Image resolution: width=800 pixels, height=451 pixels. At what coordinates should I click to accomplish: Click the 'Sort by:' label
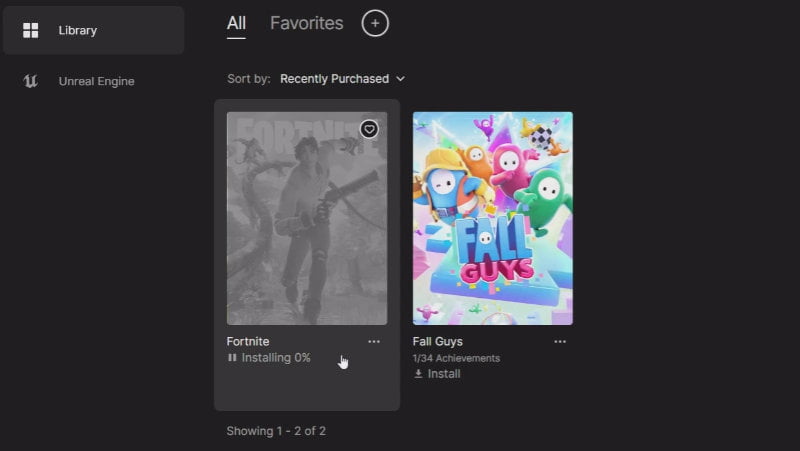click(249, 79)
